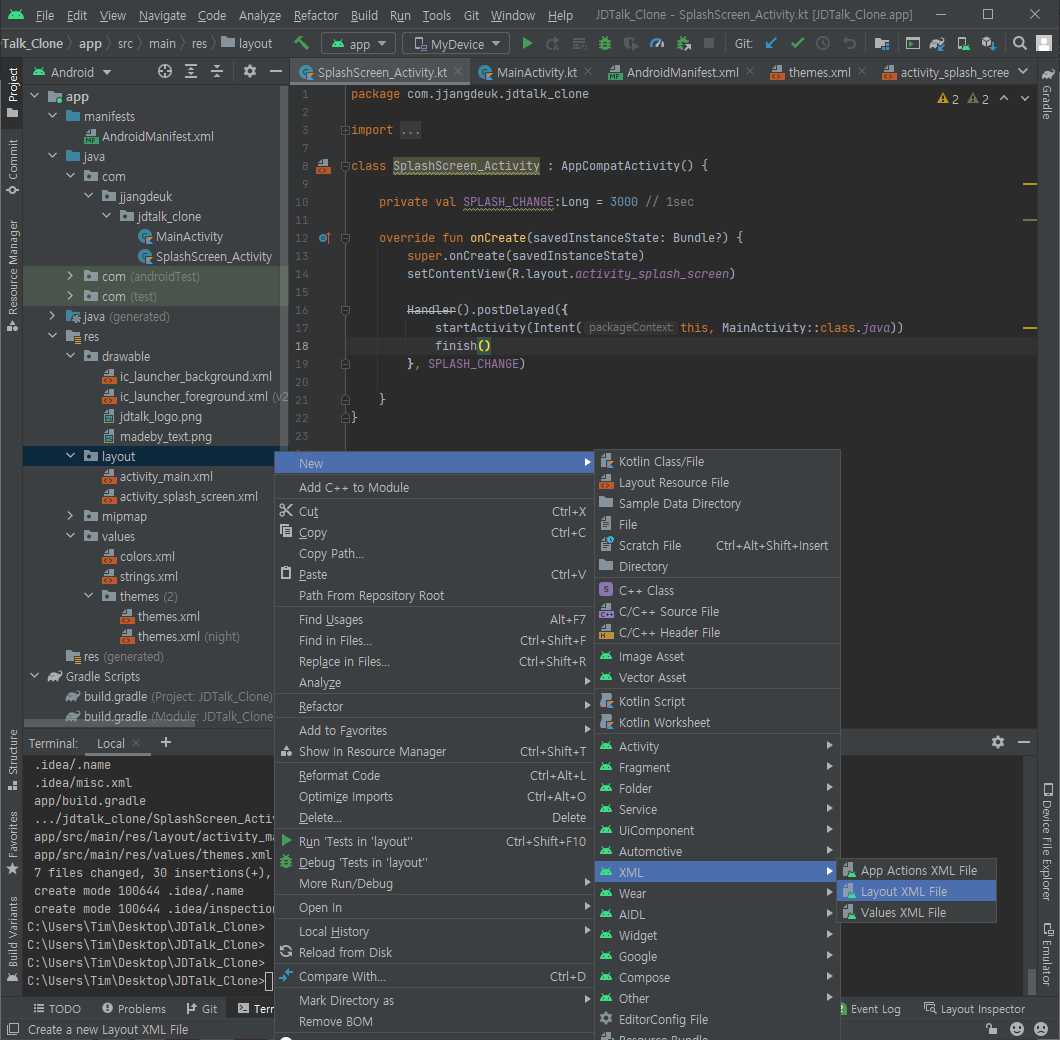This screenshot has width=1060, height=1040.
Task: Switch to the AndroidManifest.xml editor tab
Action: click(x=683, y=72)
